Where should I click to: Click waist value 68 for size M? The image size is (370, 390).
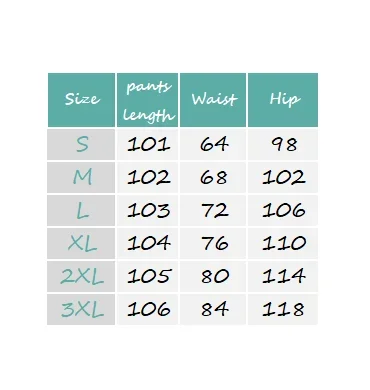coord(213,177)
